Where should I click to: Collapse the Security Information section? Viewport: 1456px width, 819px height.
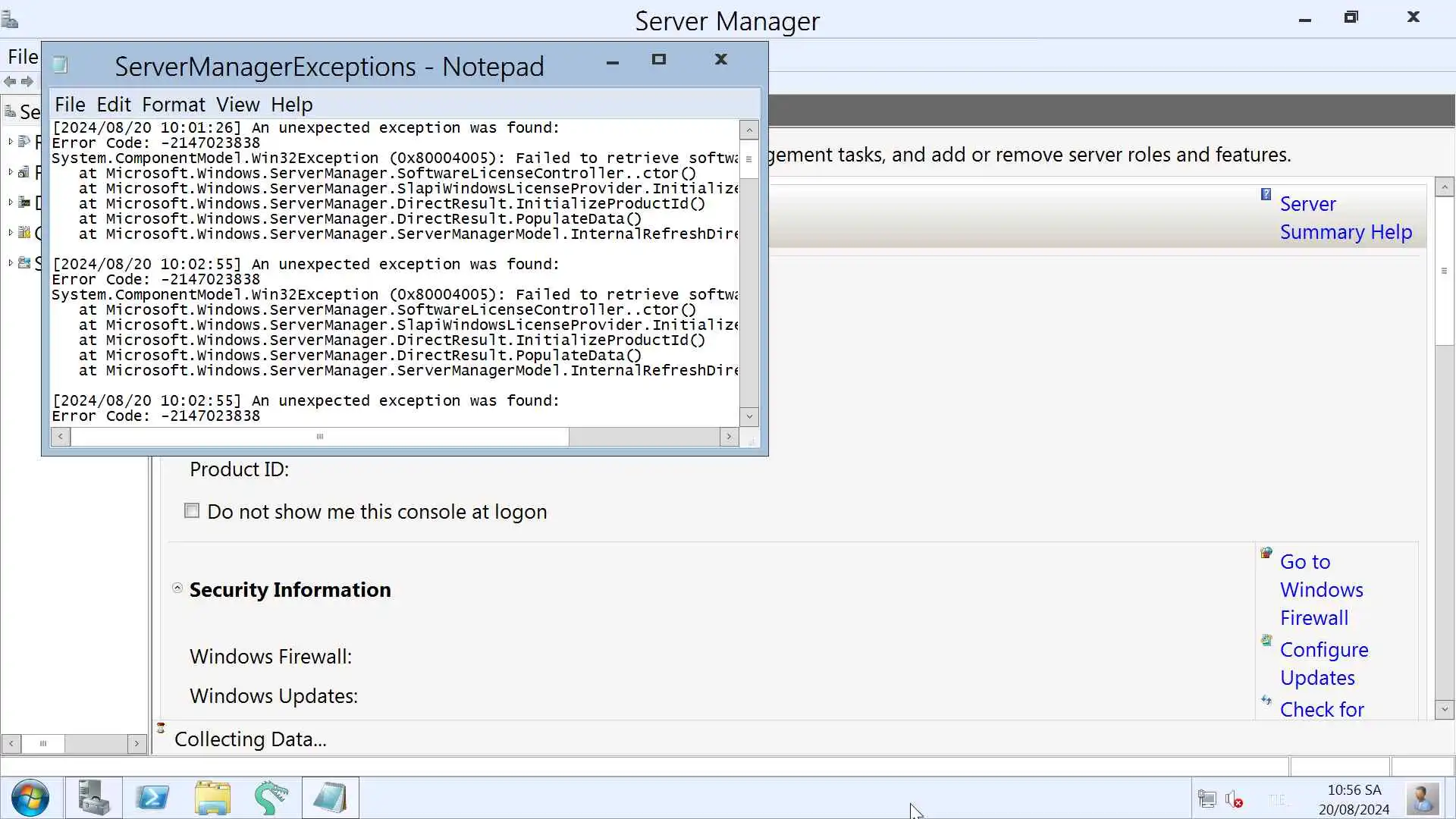point(177,588)
